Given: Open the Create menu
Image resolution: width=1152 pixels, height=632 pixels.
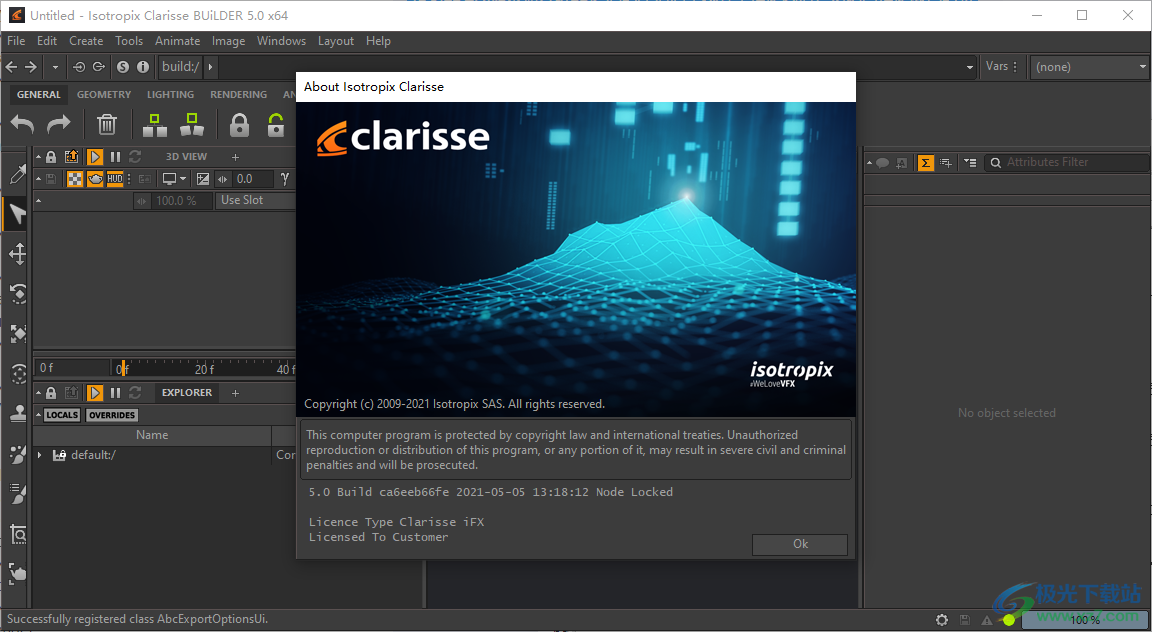Looking at the screenshot, I should pos(86,41).
